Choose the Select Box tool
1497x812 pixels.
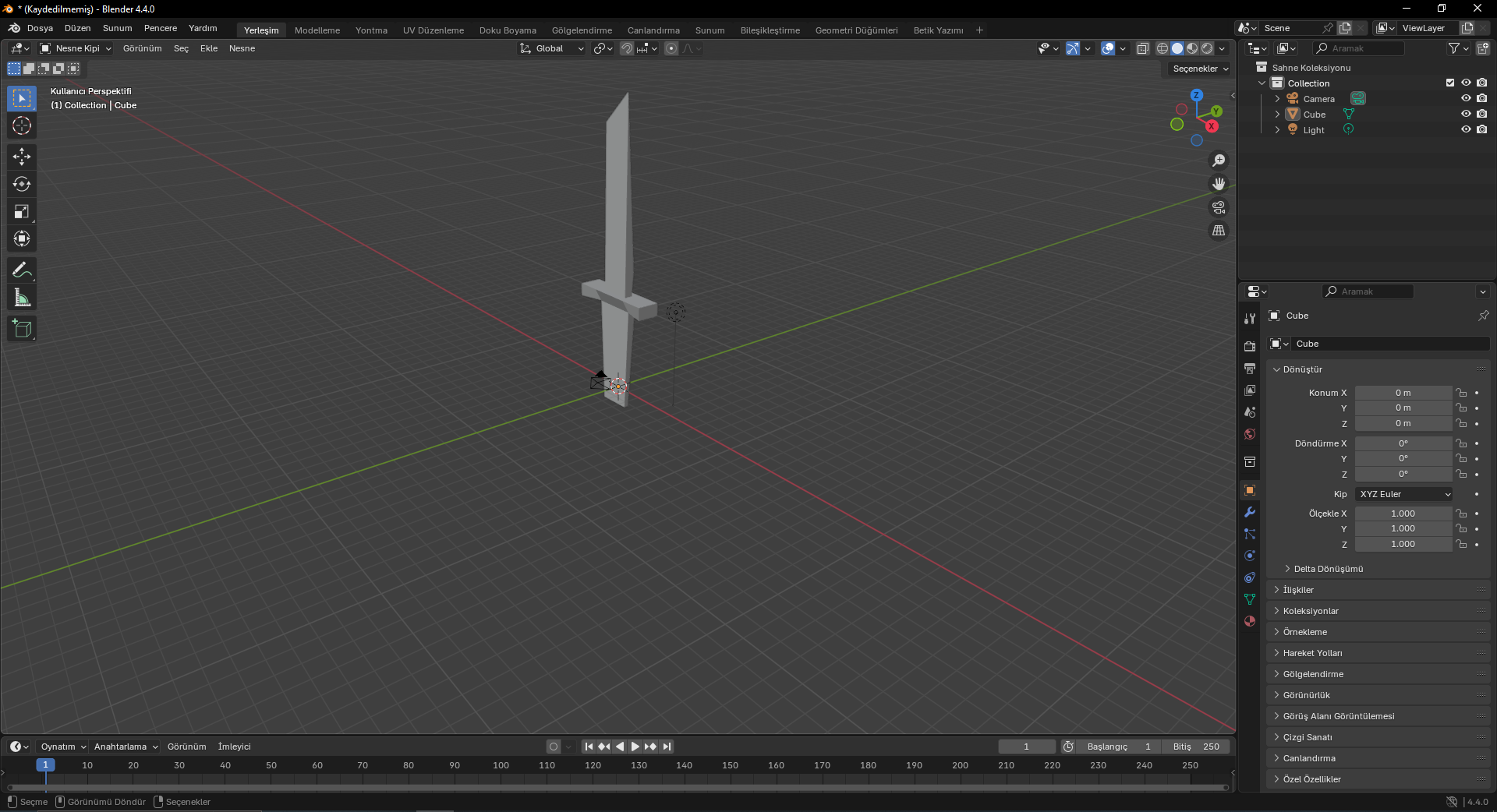(x=22, y=98)
